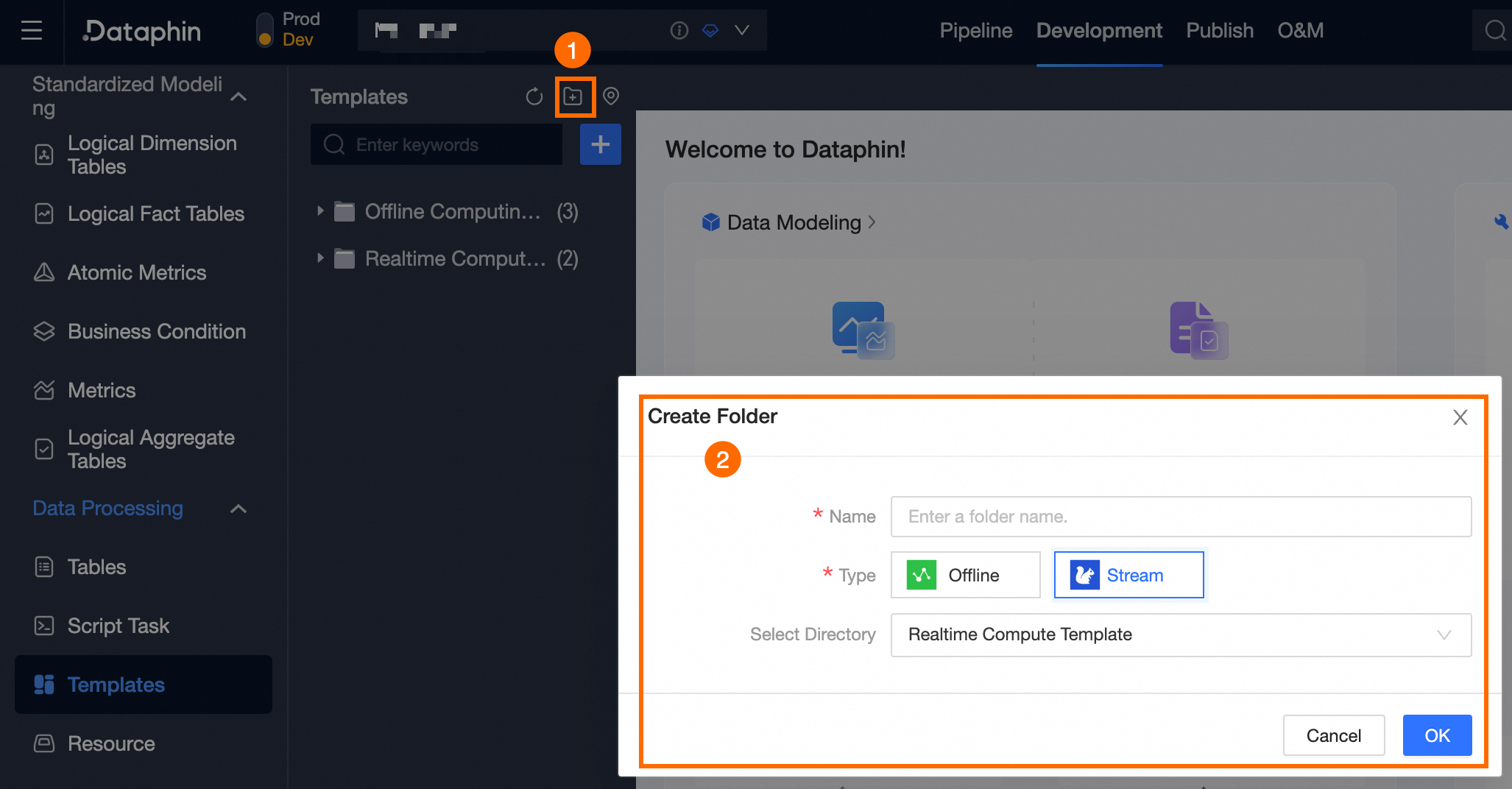The width and height of the screenshot is (1512, 789).
Task: Open the O&M tab
Action: (x=1300, y=31)
